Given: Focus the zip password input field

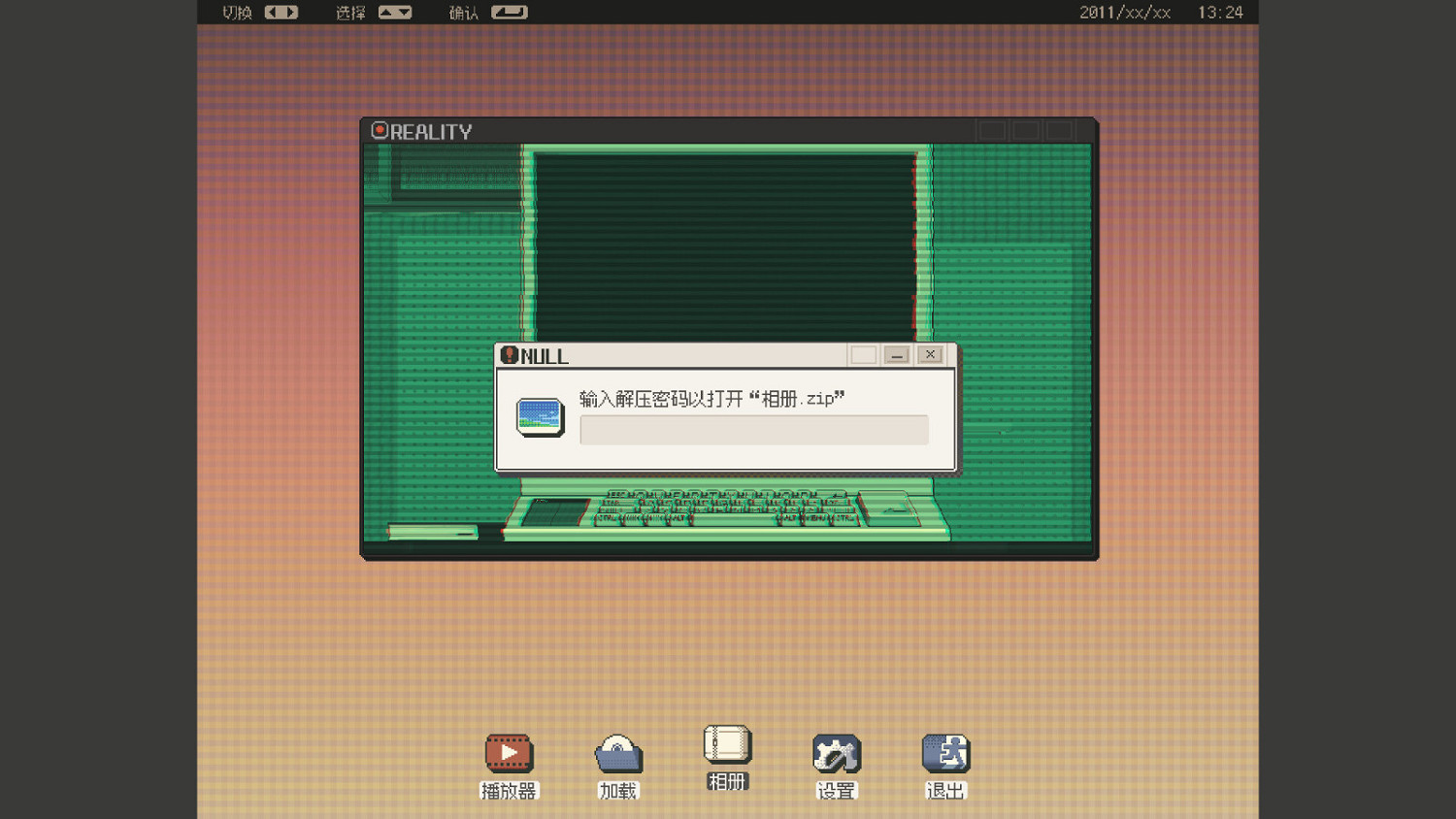Looking at the screenshot, I should tap(753, 430).
